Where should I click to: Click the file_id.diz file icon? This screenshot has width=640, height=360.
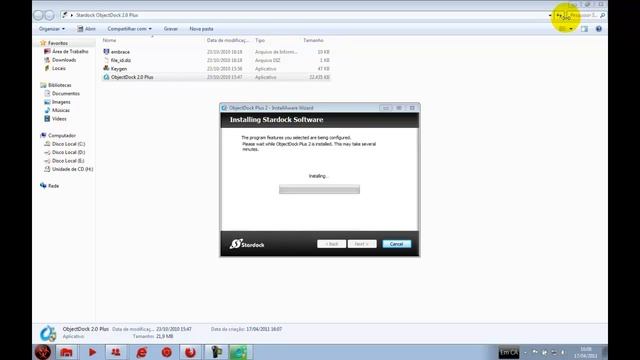point(106,60)
